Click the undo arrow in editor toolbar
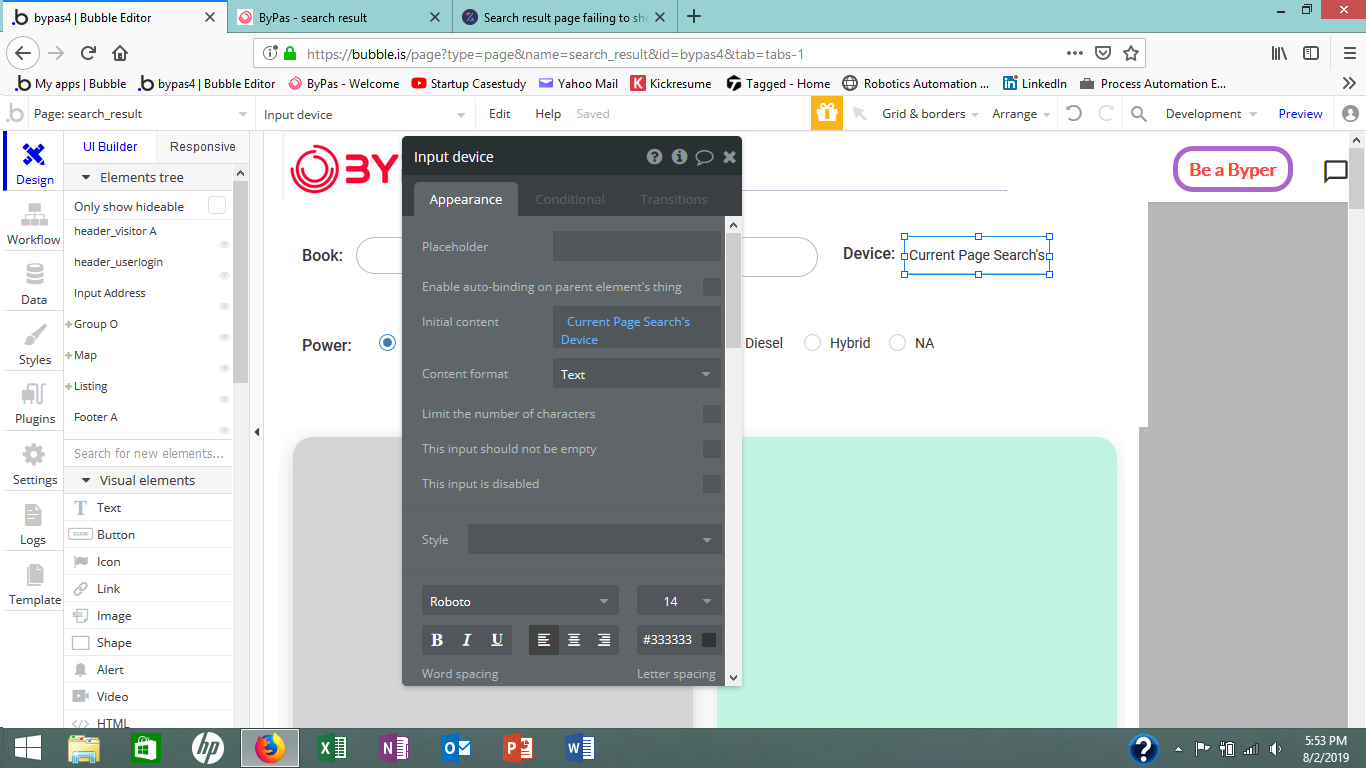This screenshot has width=1366, height=768. pyautogui.click(x=1074, y=114)
